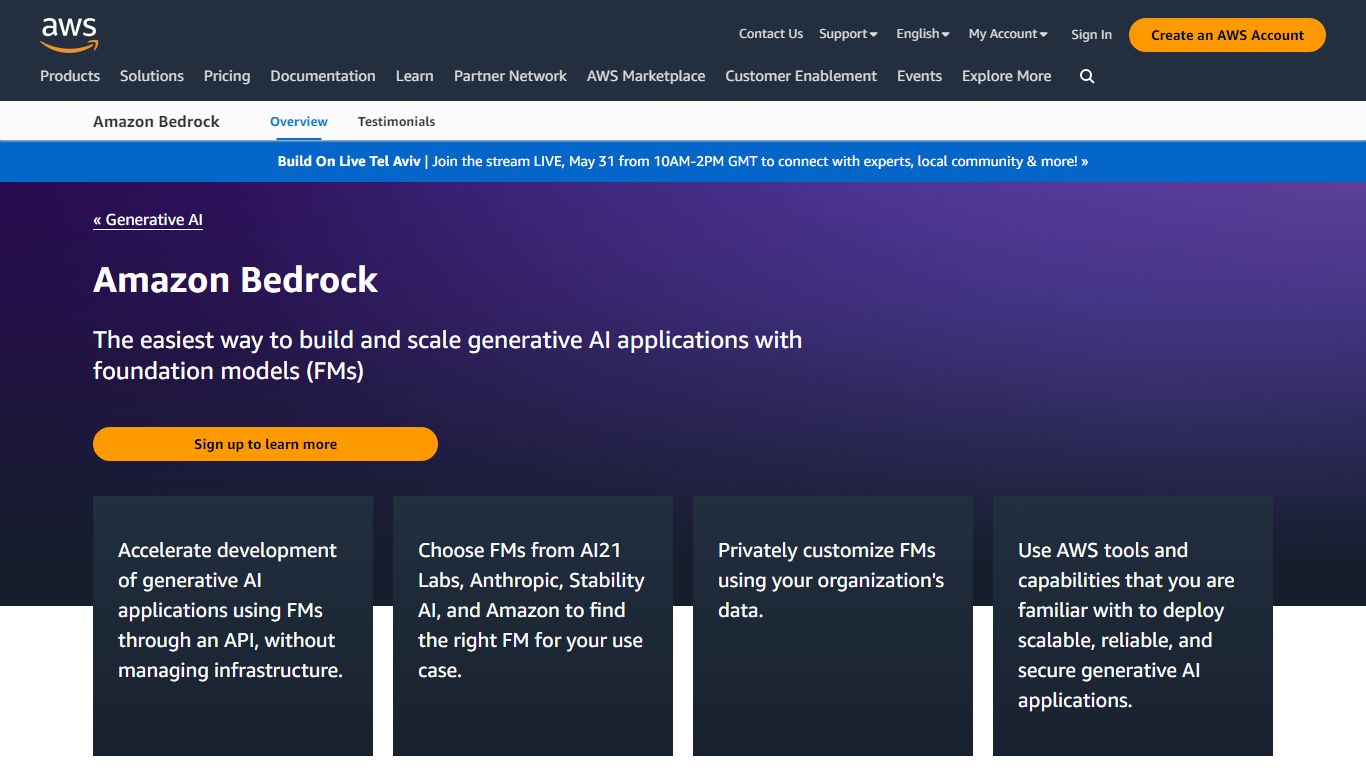Open the search magnifier

click(1086, 76)
